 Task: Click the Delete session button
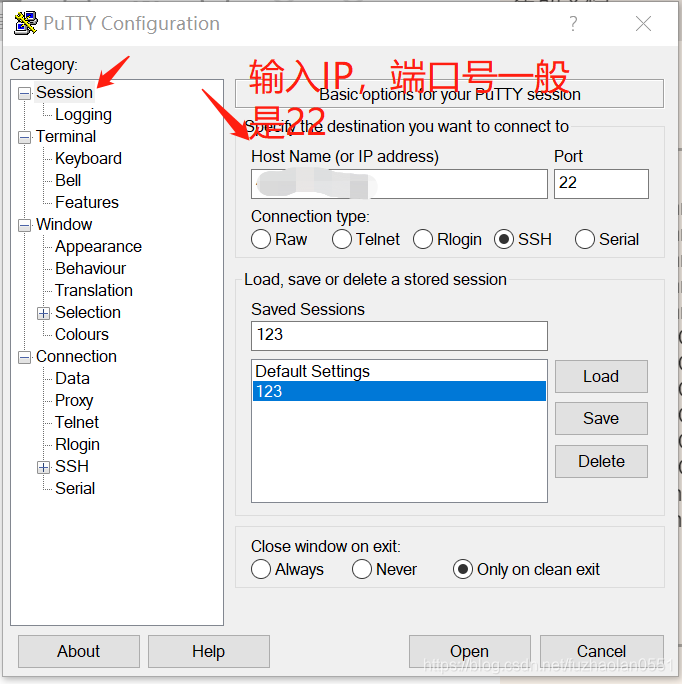tap(601, 462)
